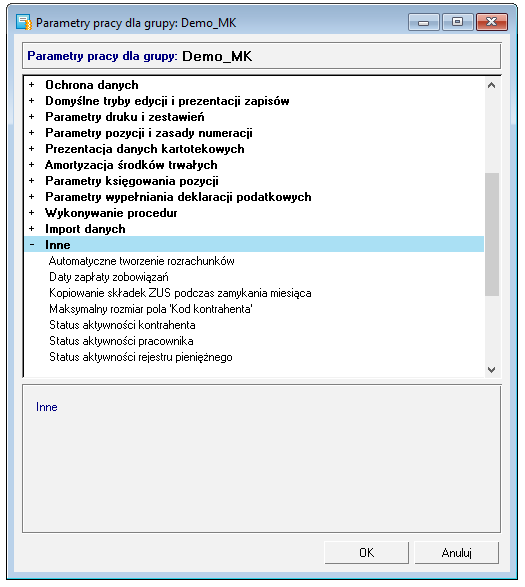525x587 pixels.
Task: Choose Status aktywności kontrahenta
Action: (x=122, y=325)
